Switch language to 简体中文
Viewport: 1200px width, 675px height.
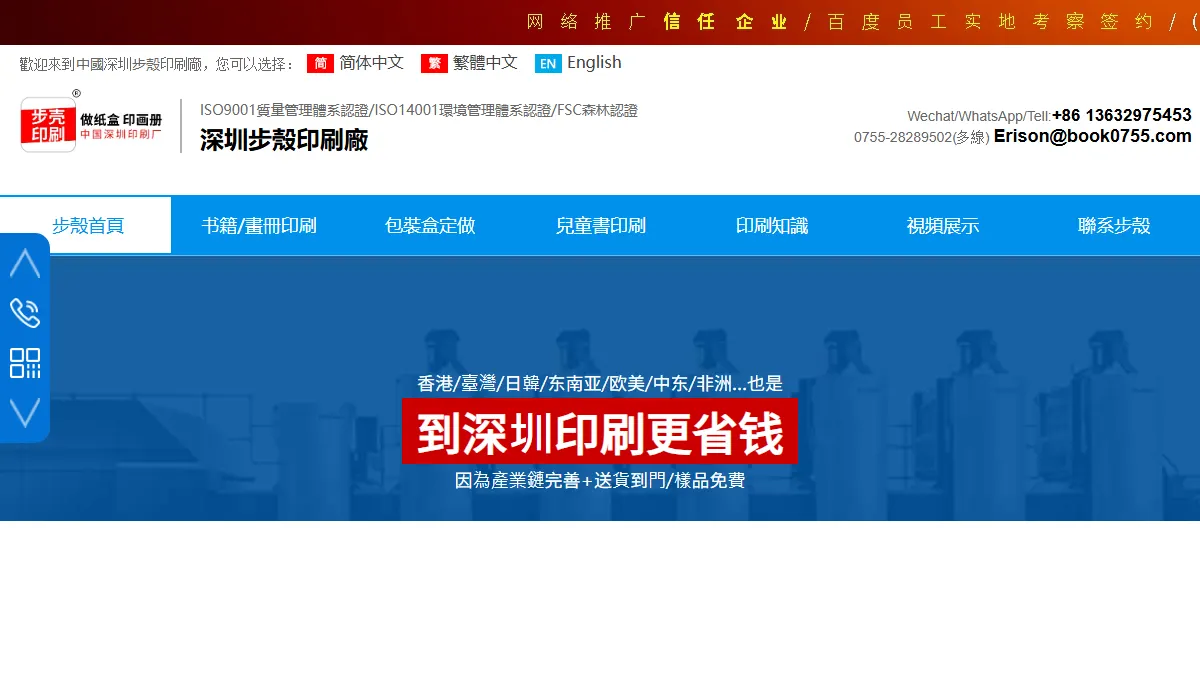pyautogui.click(x=371, y=62)
